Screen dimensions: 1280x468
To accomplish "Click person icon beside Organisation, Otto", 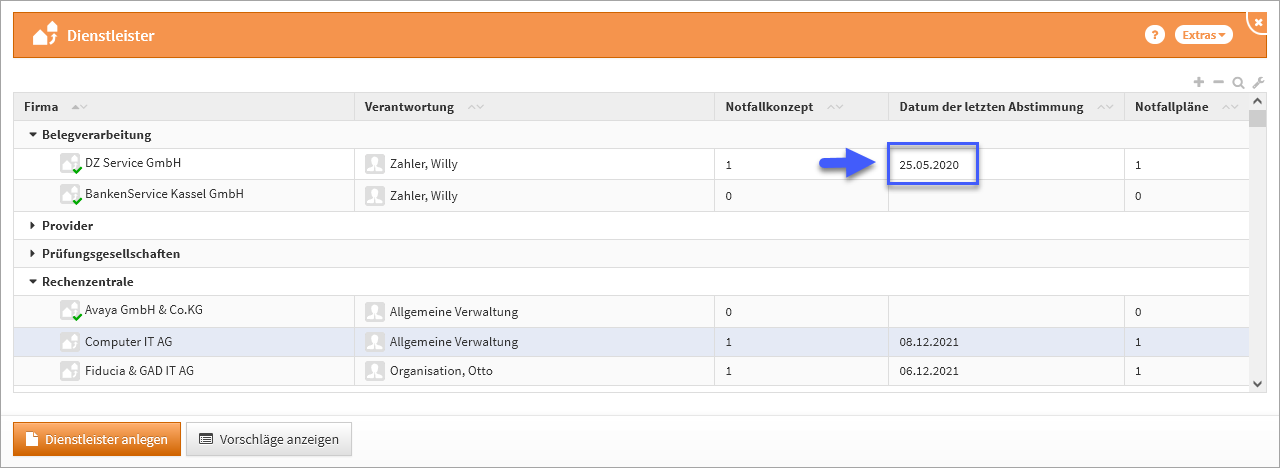I will (x=375, y=371).
